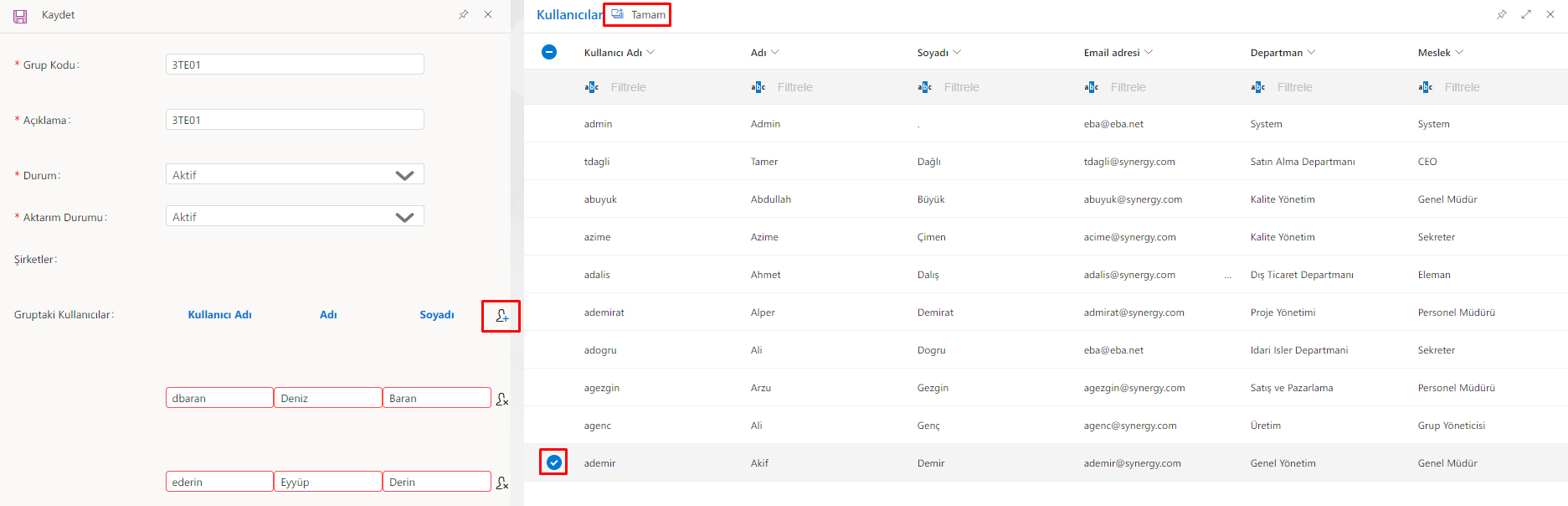Pin the left group form panel

pos(463,15)
